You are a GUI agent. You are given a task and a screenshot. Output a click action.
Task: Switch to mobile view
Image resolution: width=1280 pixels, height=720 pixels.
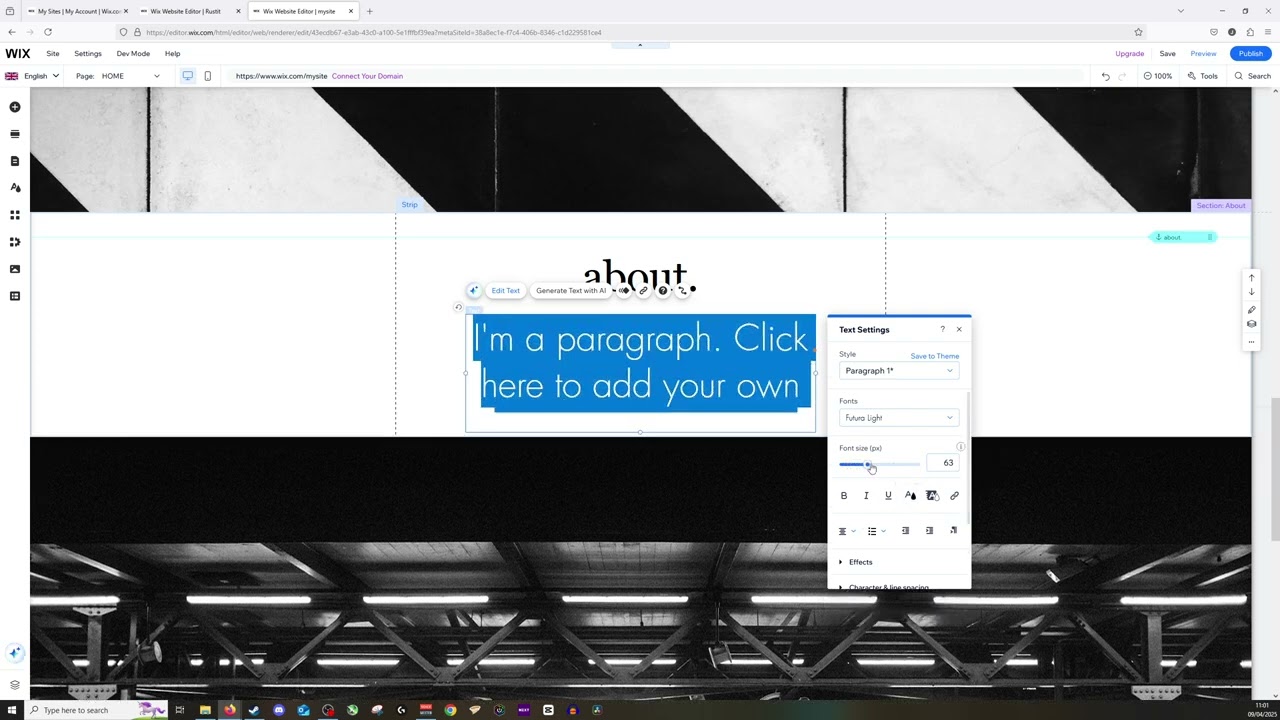click(208, 76)
